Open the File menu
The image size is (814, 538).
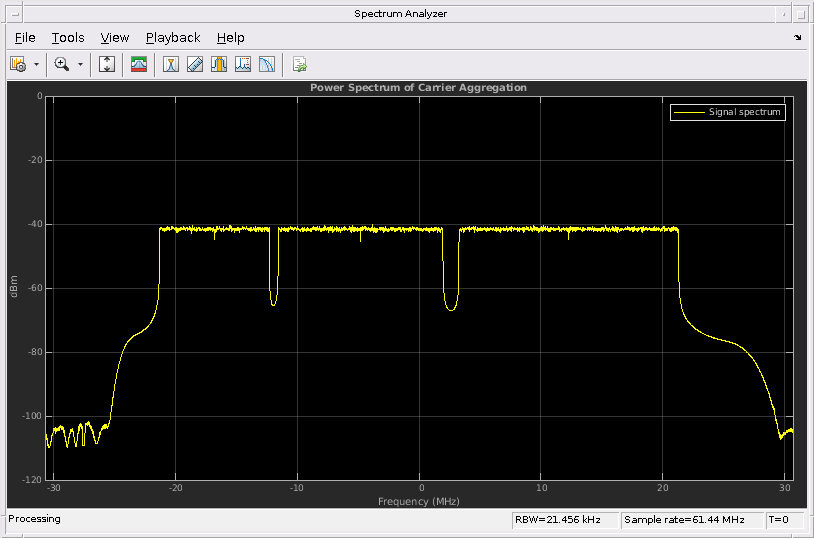point(25,38)
